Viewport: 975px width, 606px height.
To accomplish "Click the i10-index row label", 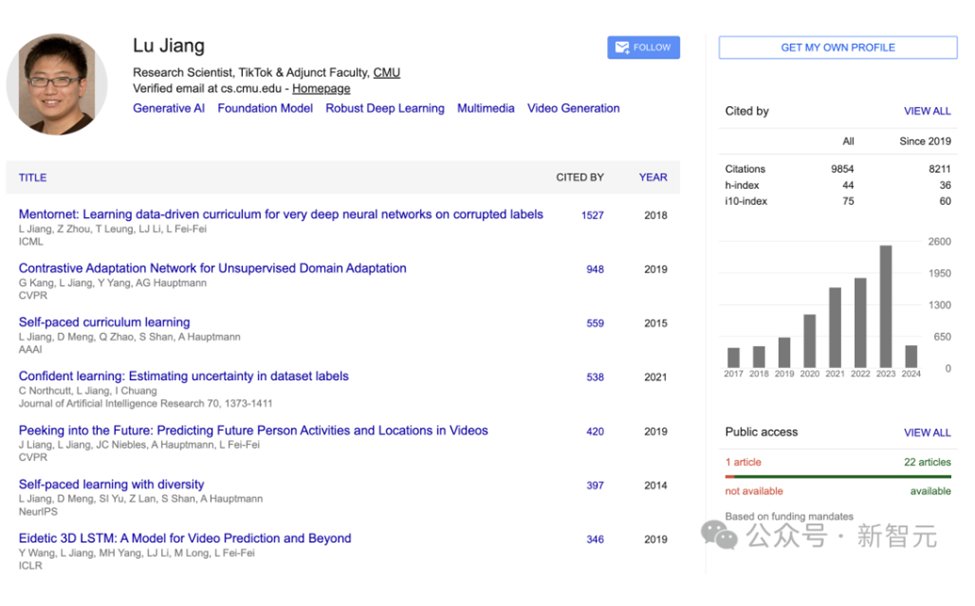I will pyautogui.click(x=746, y=201).
